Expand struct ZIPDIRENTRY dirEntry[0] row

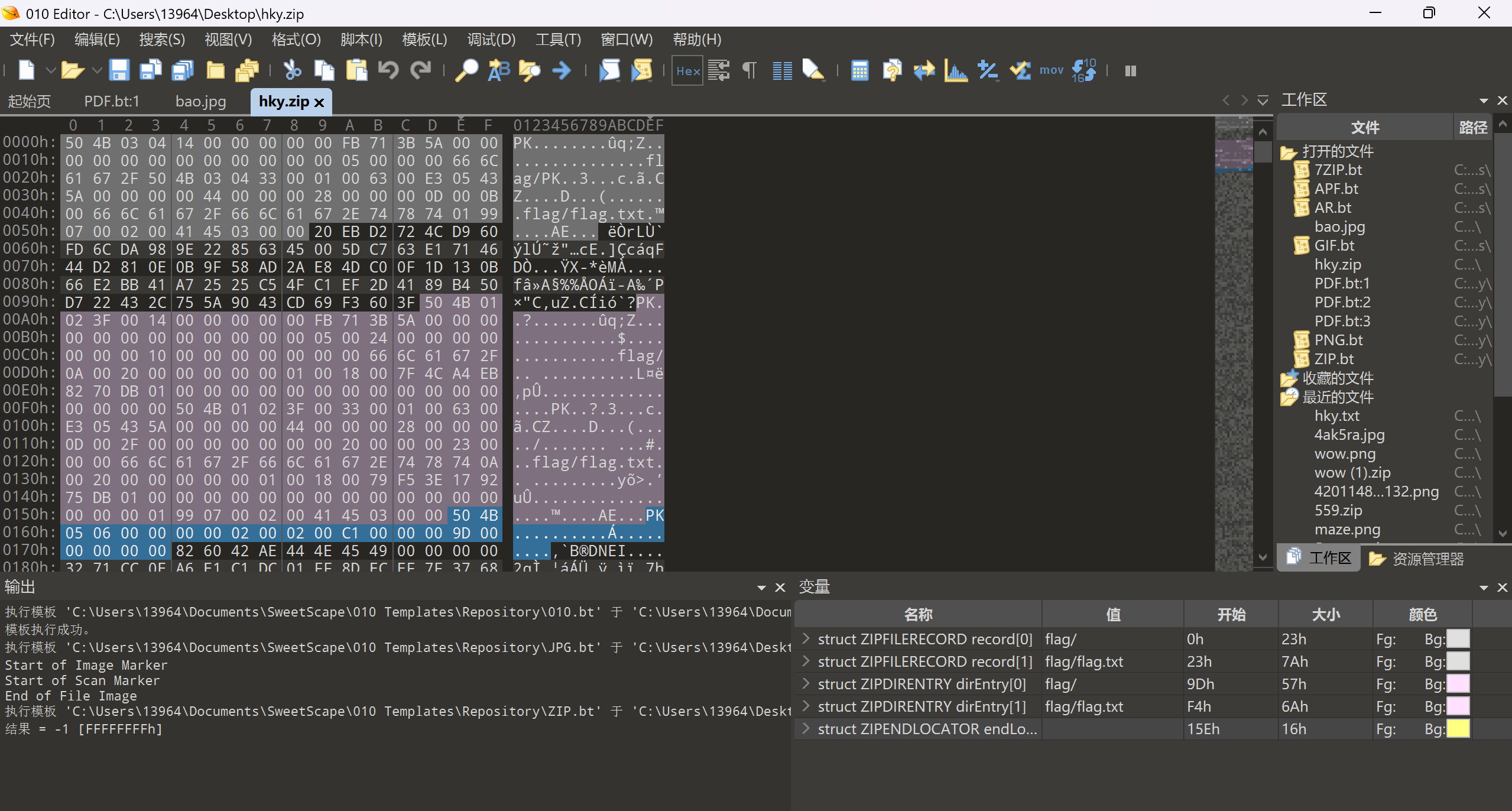805,683
